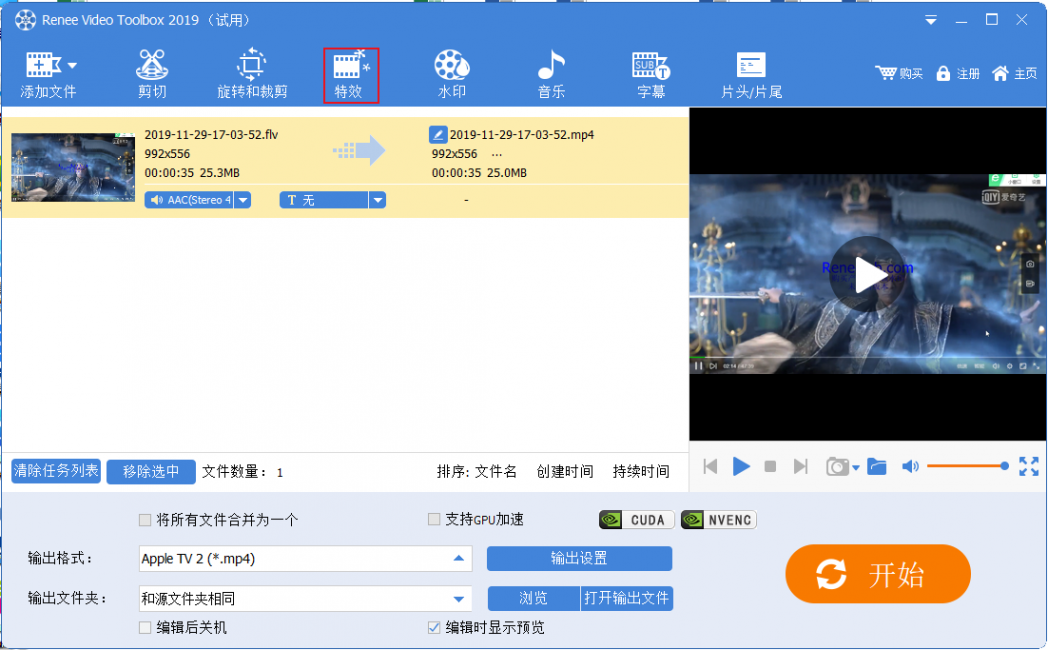Uncheck 编辑时显示预览 checkbox
This screenshot has width=1048, height=650.
[x=434, y=627]
